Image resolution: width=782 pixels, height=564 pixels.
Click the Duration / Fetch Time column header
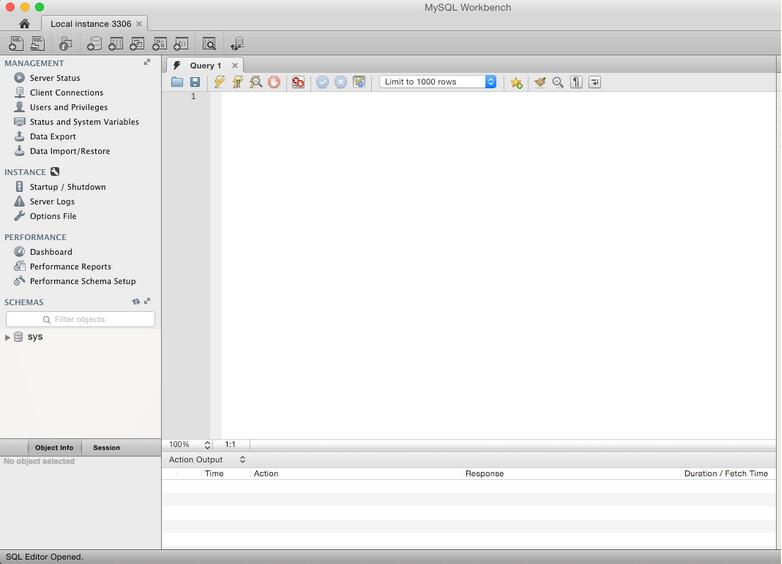[726, 473]
